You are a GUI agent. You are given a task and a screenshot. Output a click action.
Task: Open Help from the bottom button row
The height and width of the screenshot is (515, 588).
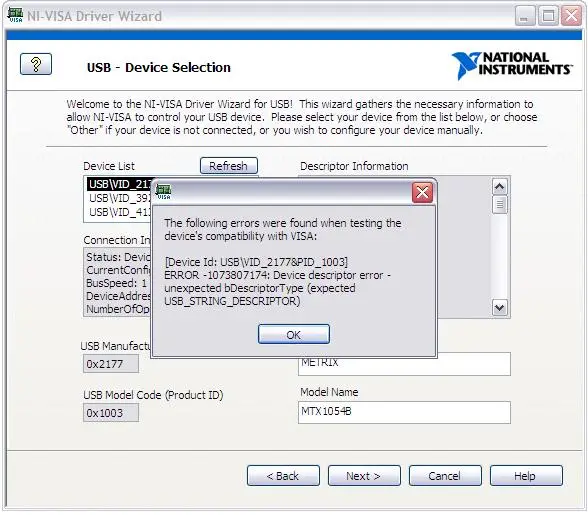[526, 476]
